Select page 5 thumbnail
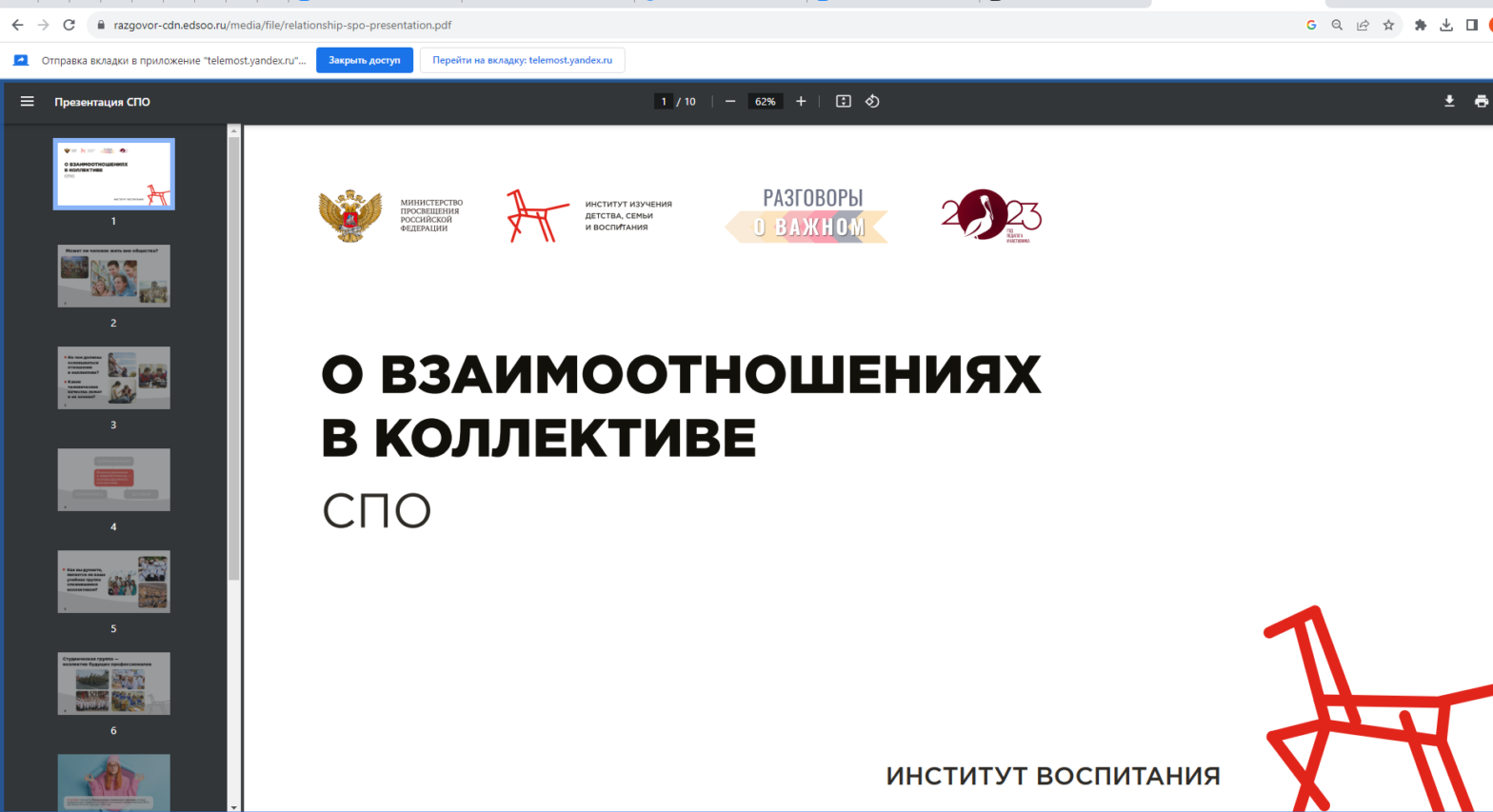 (x=113, y=582)
